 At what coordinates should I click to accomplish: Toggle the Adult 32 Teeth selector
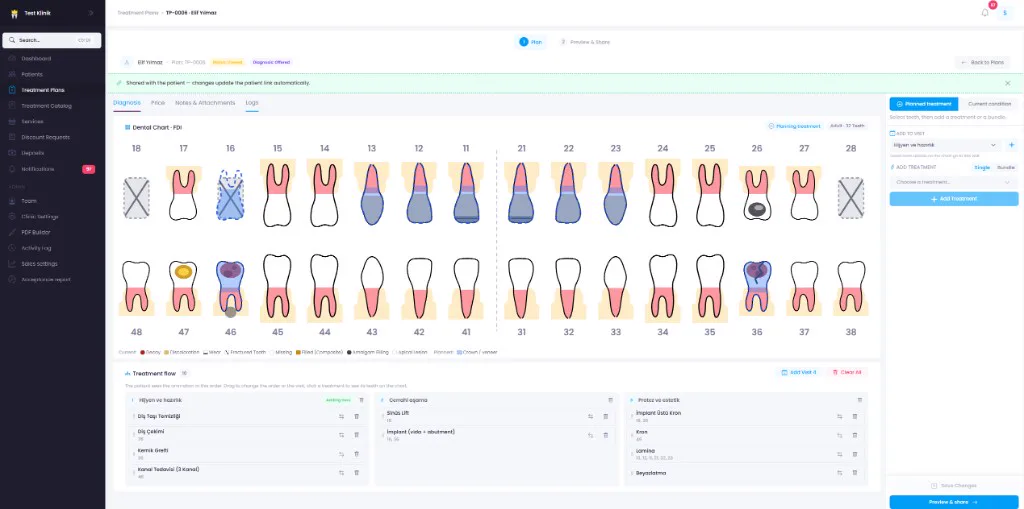(846, 126)
